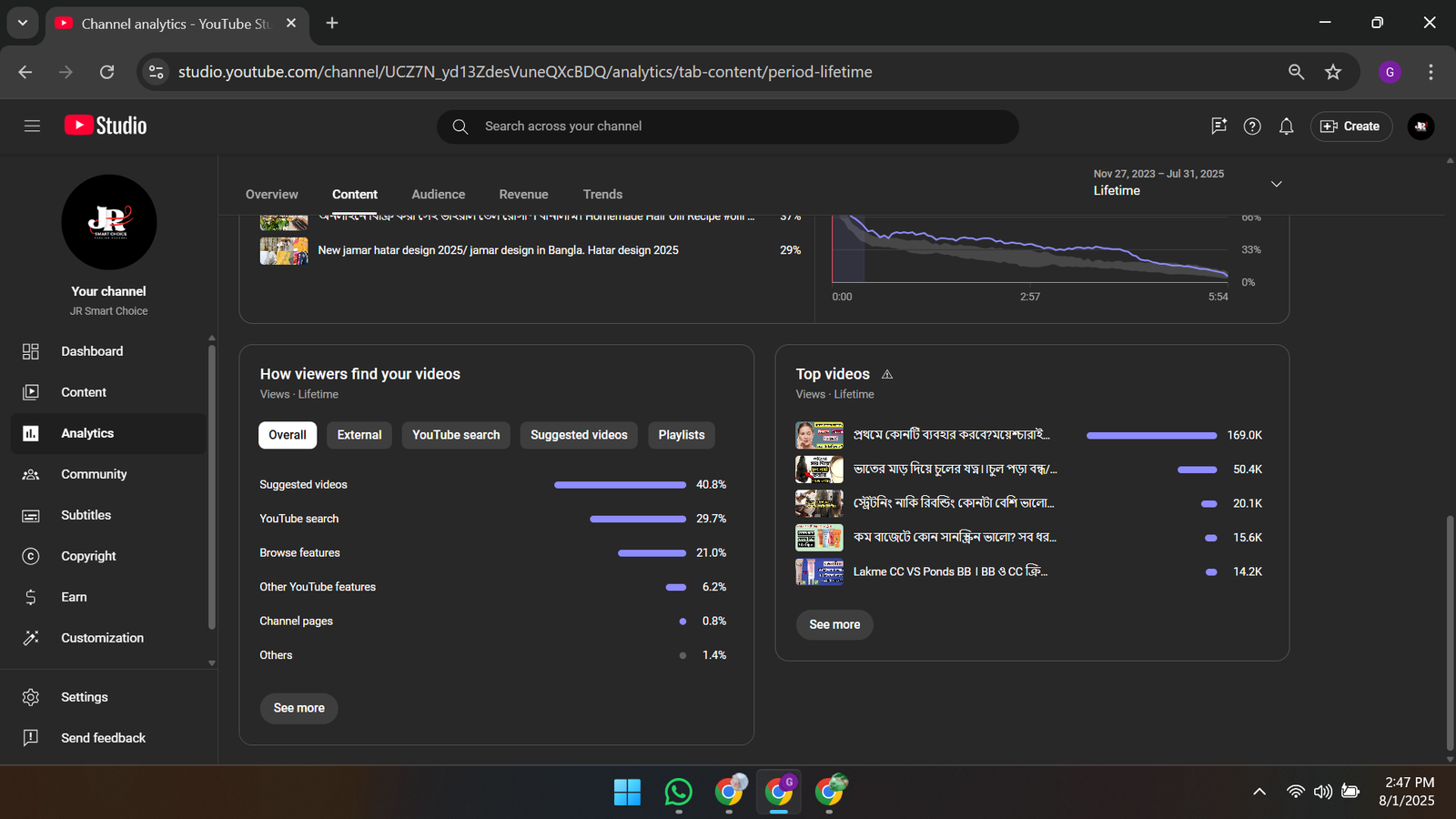Open the Chrome profile G icon
Image resolution: width=1456 pixels, height=819 pixels.
[x=1390, y=72]
